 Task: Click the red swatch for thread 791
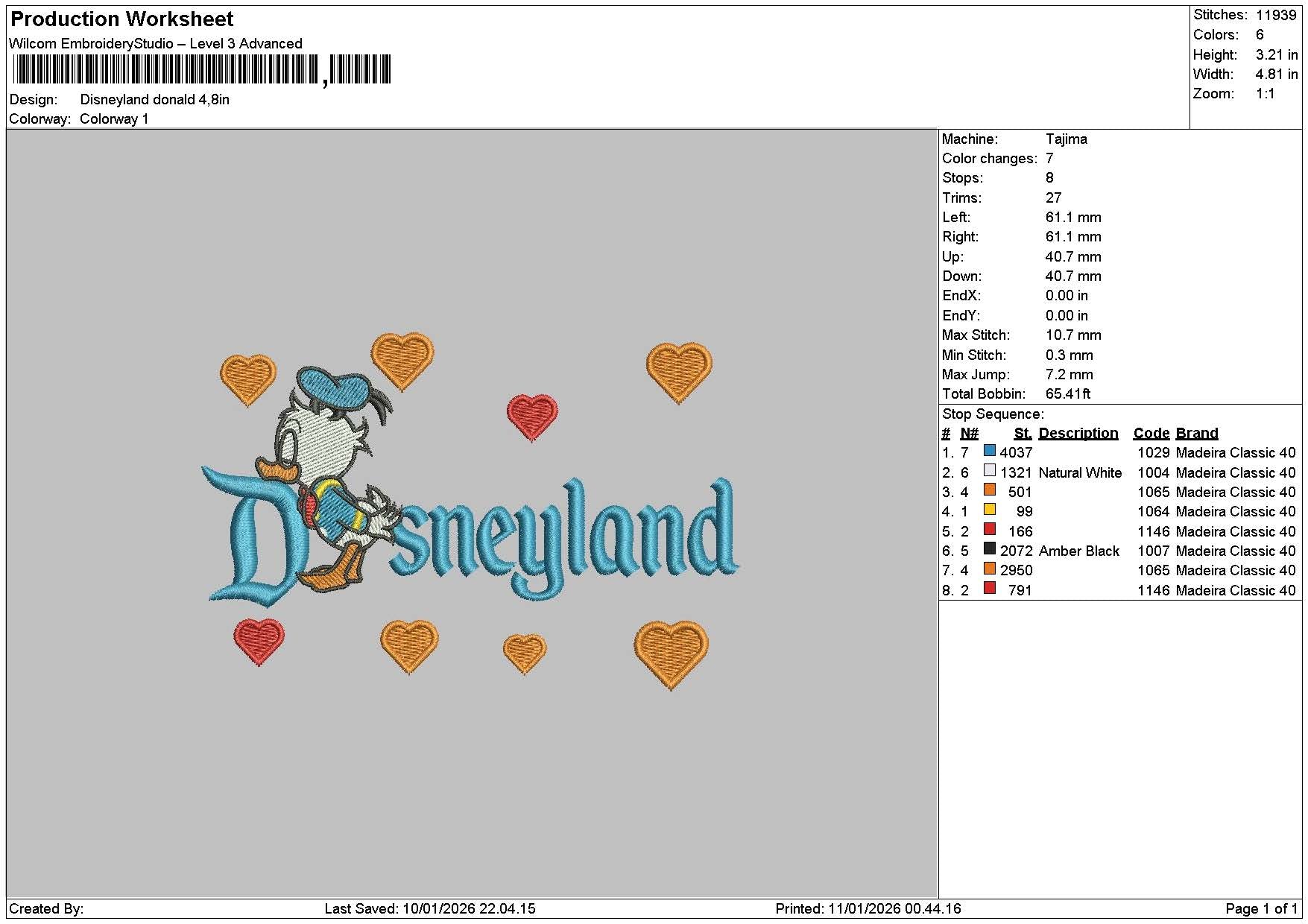tap(989, 588)
